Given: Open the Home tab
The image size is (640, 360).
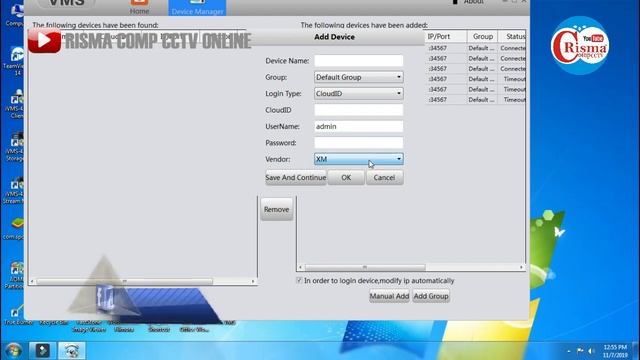Looking at the screenshot, I should tap(139, 7).
